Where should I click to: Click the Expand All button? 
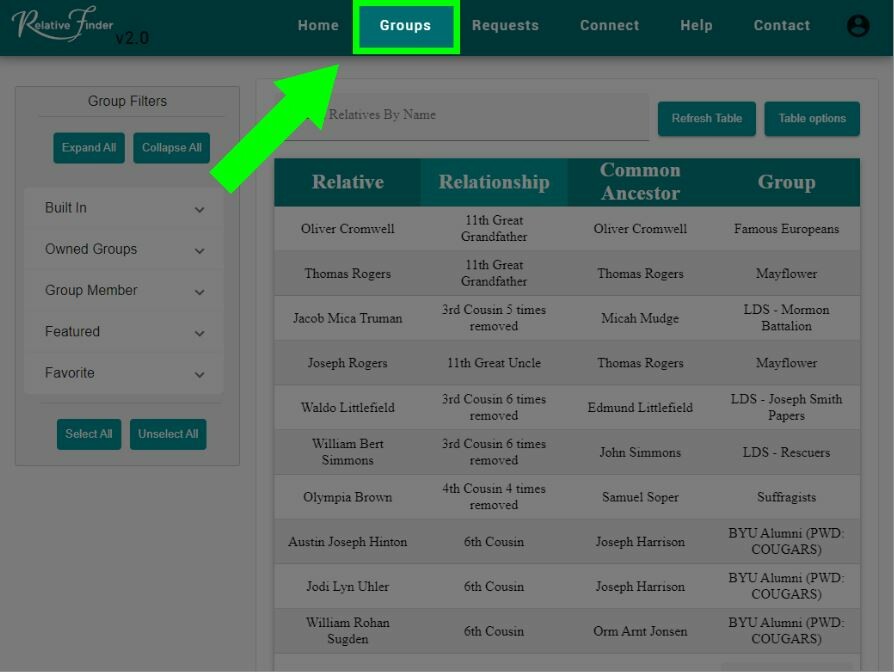[89, 148]
